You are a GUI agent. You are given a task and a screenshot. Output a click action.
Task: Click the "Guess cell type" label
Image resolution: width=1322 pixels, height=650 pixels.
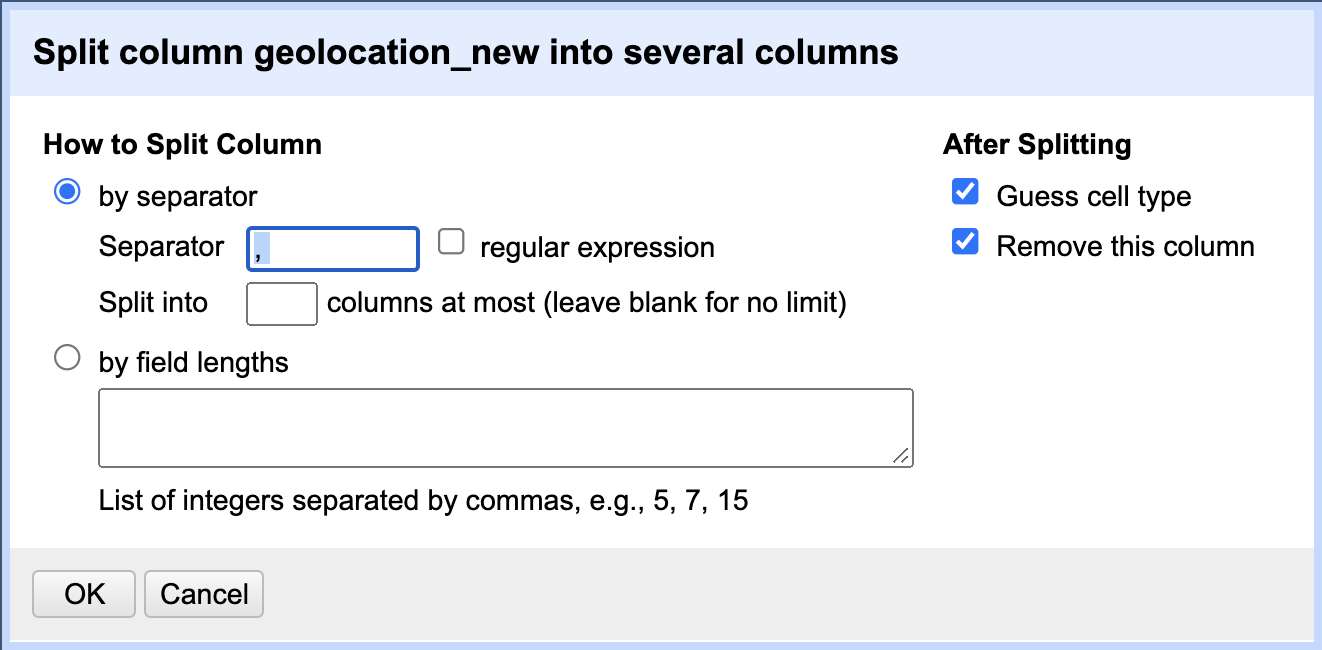click(x=1093, y=196)
